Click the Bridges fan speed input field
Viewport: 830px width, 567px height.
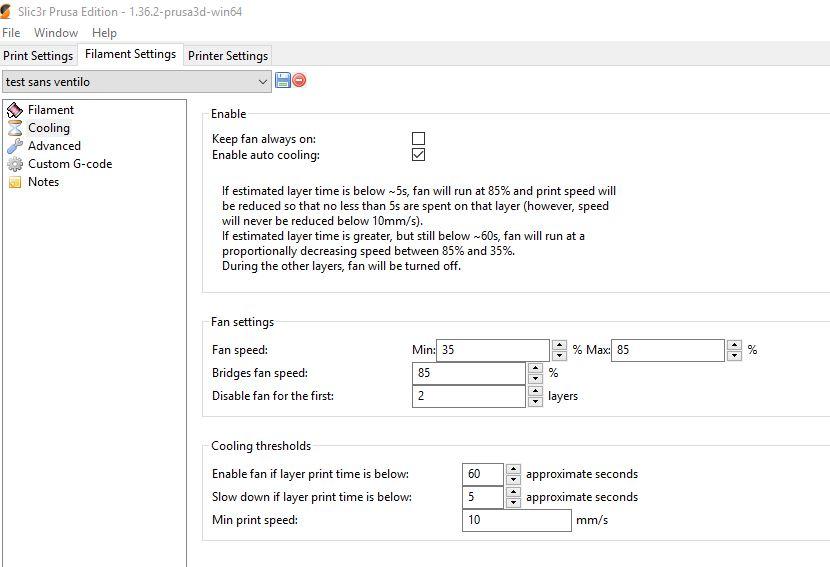468,373
